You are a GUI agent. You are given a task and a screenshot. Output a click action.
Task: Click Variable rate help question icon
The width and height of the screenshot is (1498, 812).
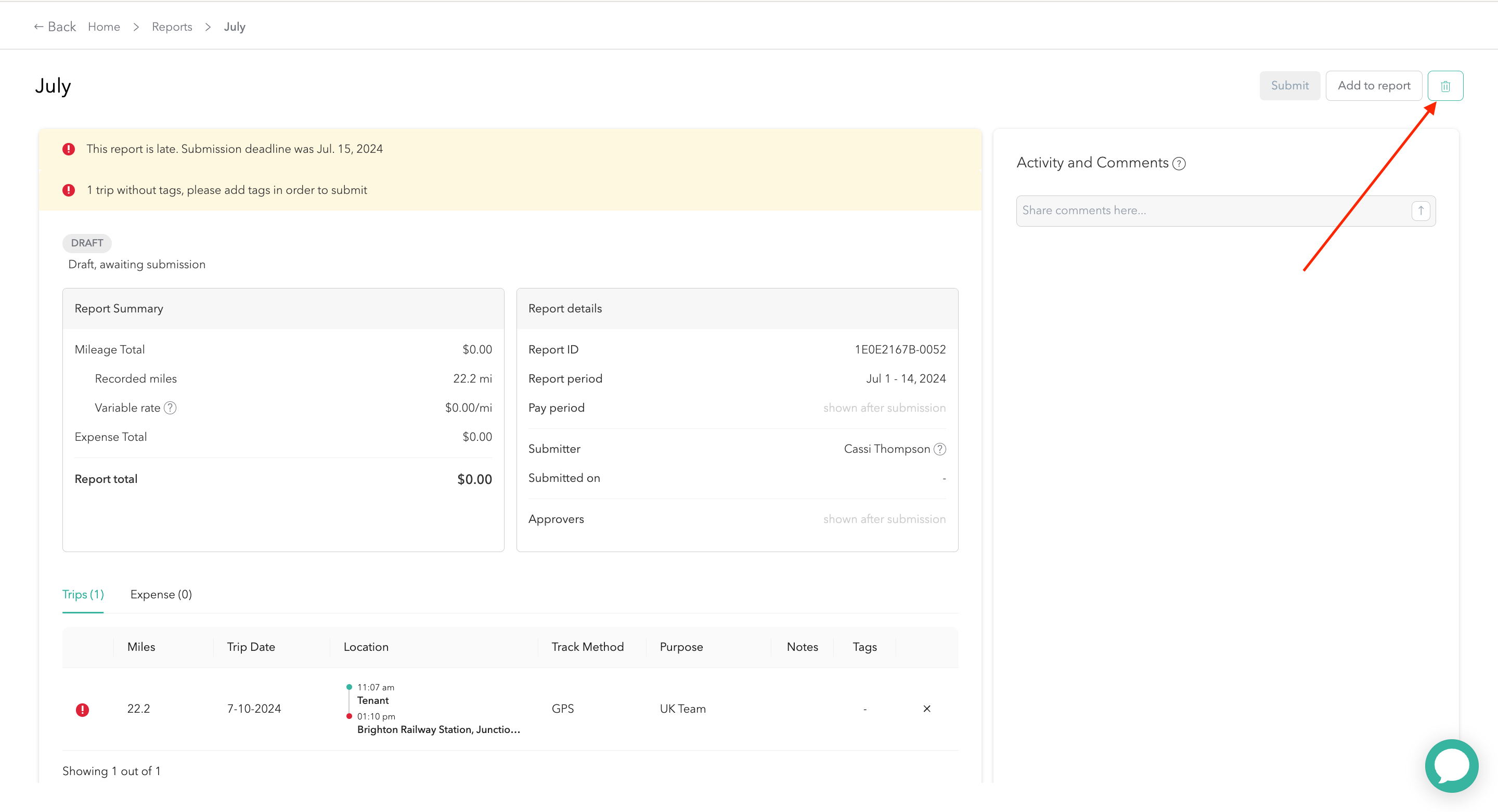pyautogui.click(x=170, y=408)
